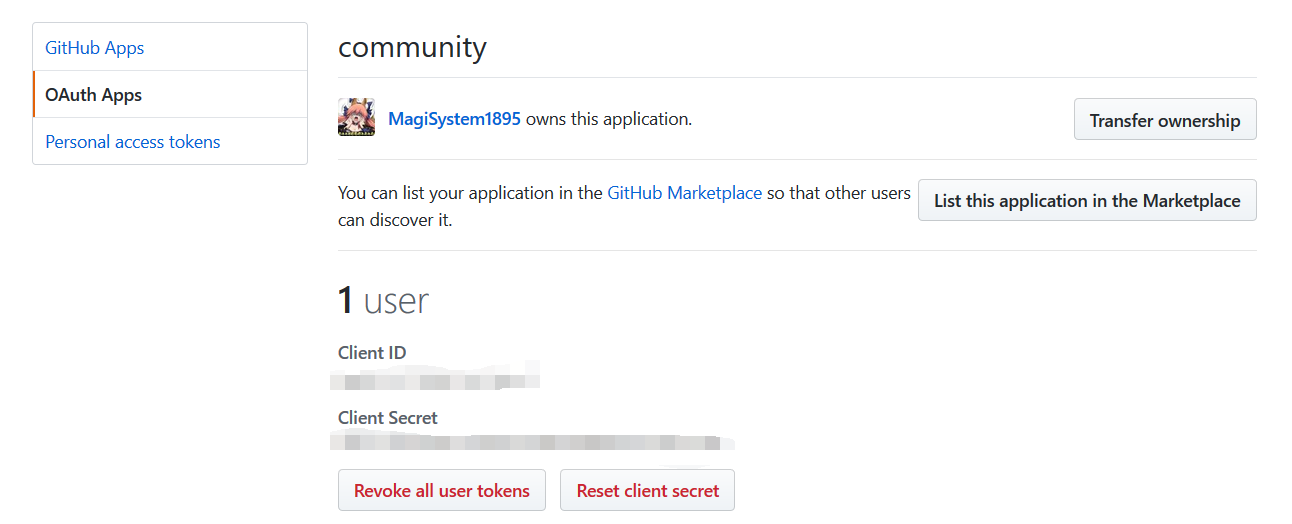Click the Client Secret label

388,418
